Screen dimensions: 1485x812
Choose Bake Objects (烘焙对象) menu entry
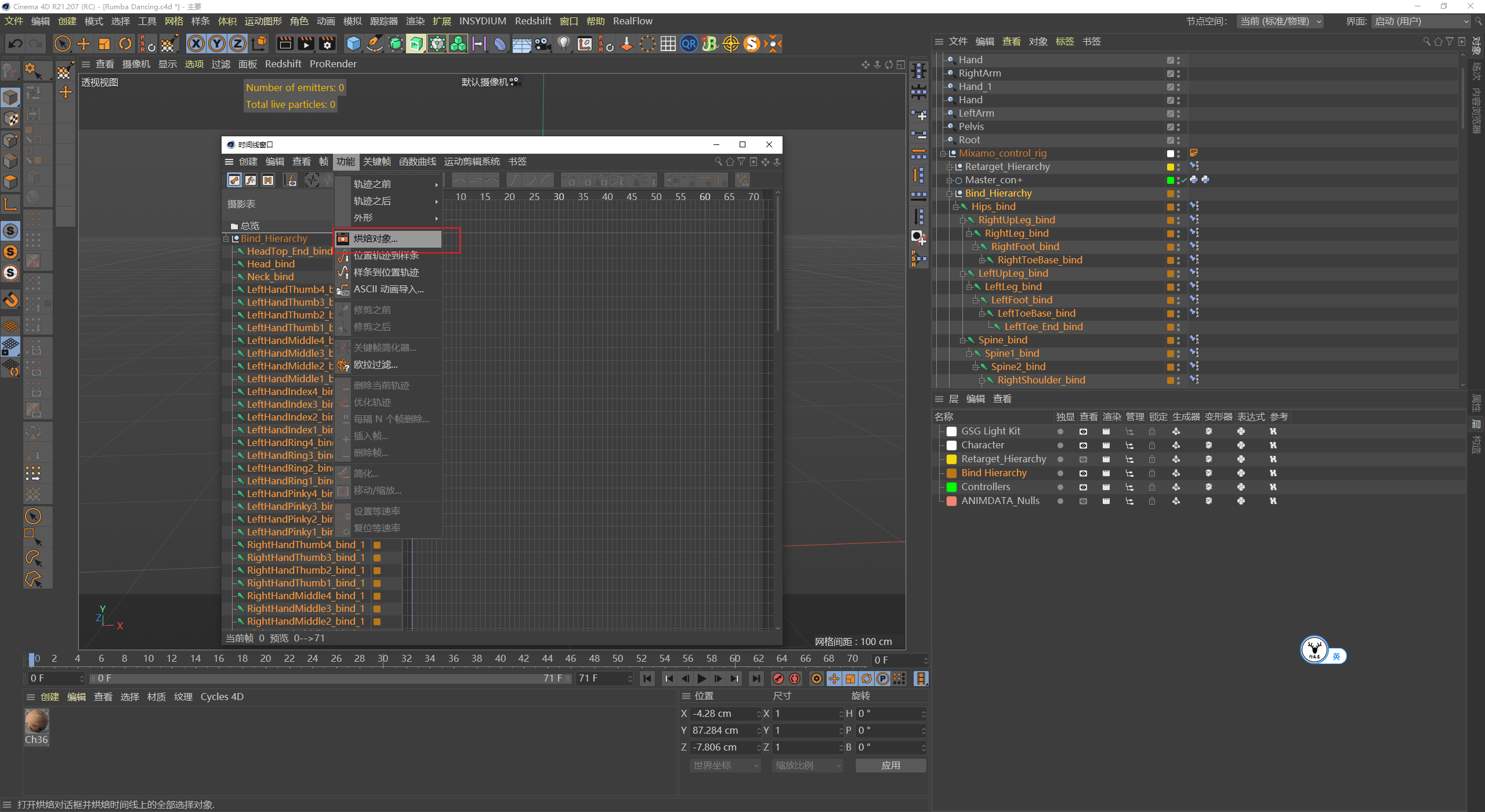pos(375,239)
